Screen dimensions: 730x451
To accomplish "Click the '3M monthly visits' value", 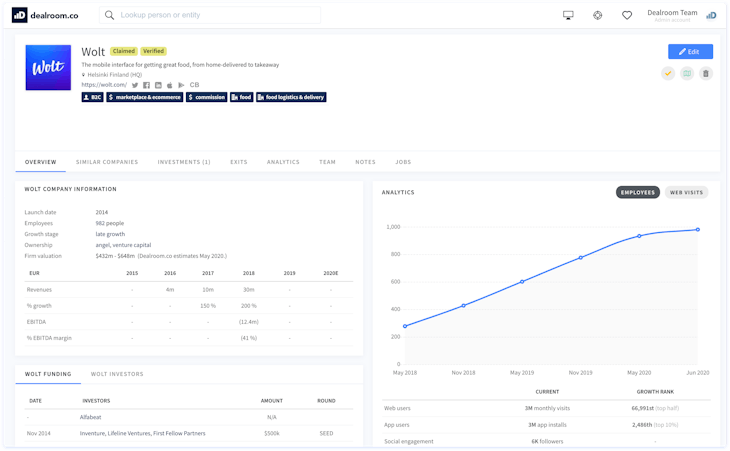I will 547,408.
